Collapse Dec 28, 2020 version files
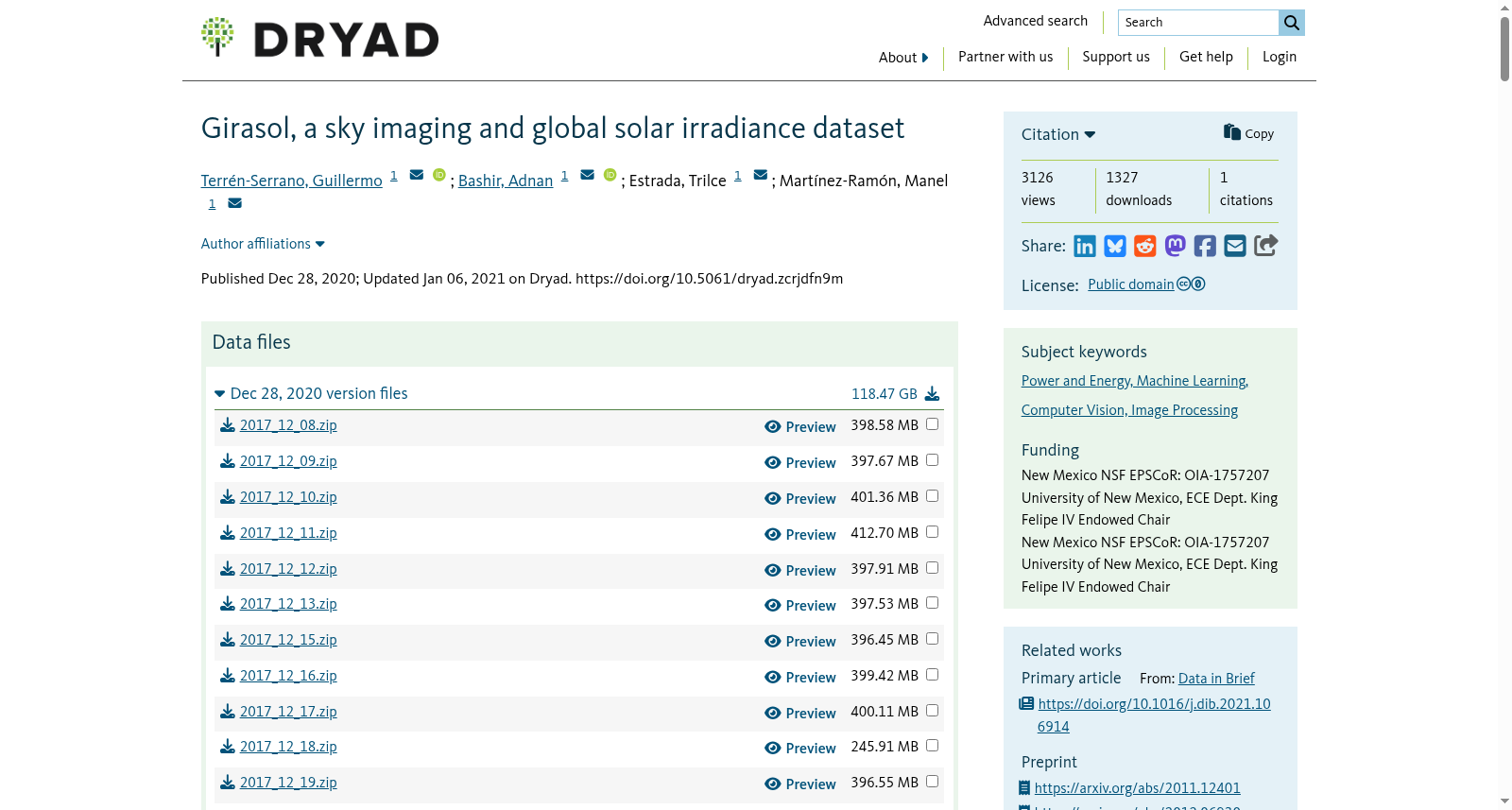1512x810 pixels. (311, 394)
